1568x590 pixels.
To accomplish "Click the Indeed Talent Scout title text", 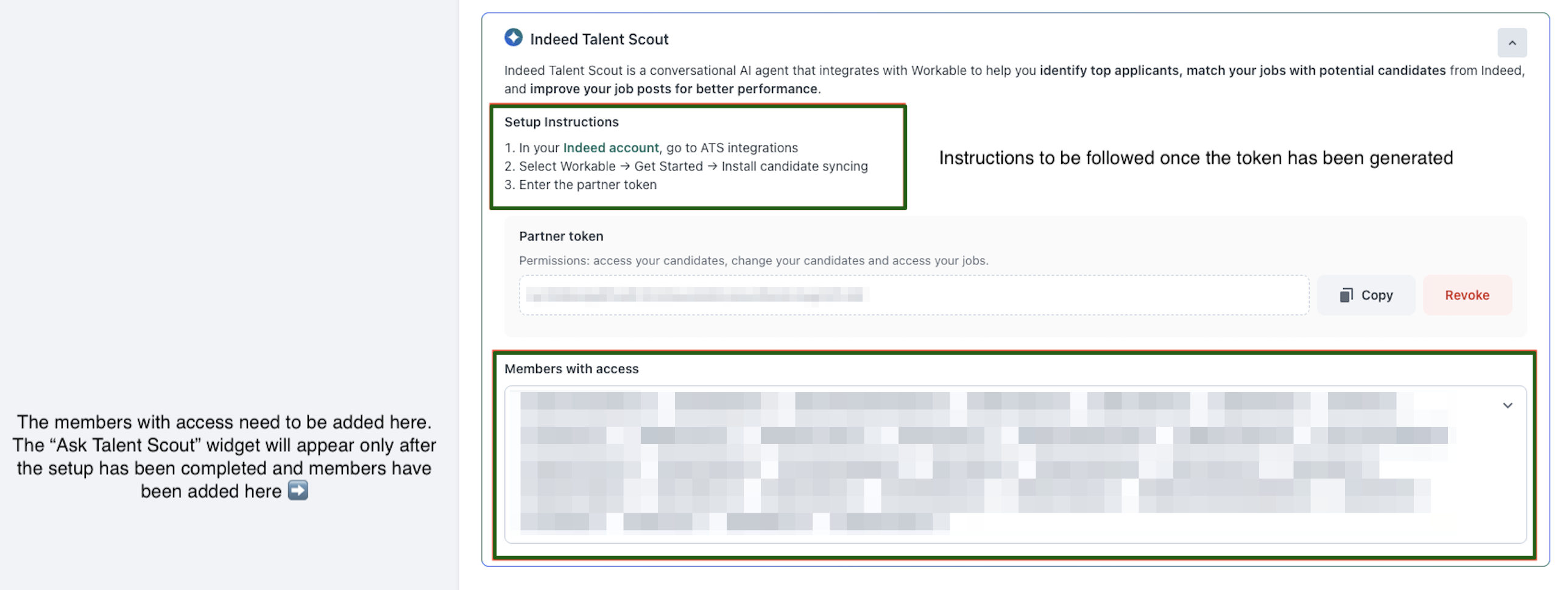I will point(599,40).
